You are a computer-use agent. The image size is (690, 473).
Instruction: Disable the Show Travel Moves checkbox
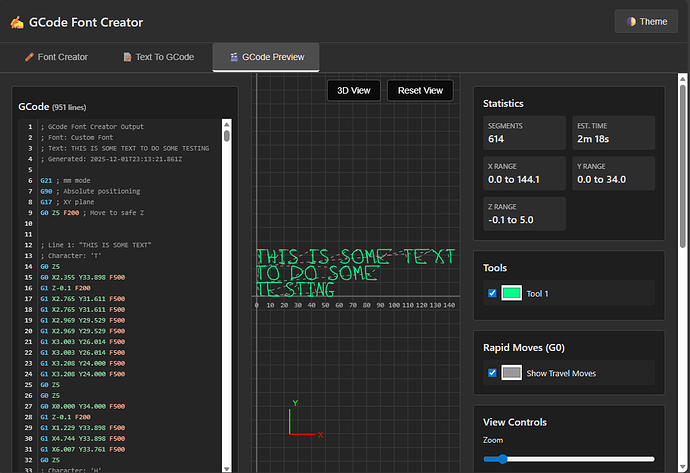tap(491, 372)
